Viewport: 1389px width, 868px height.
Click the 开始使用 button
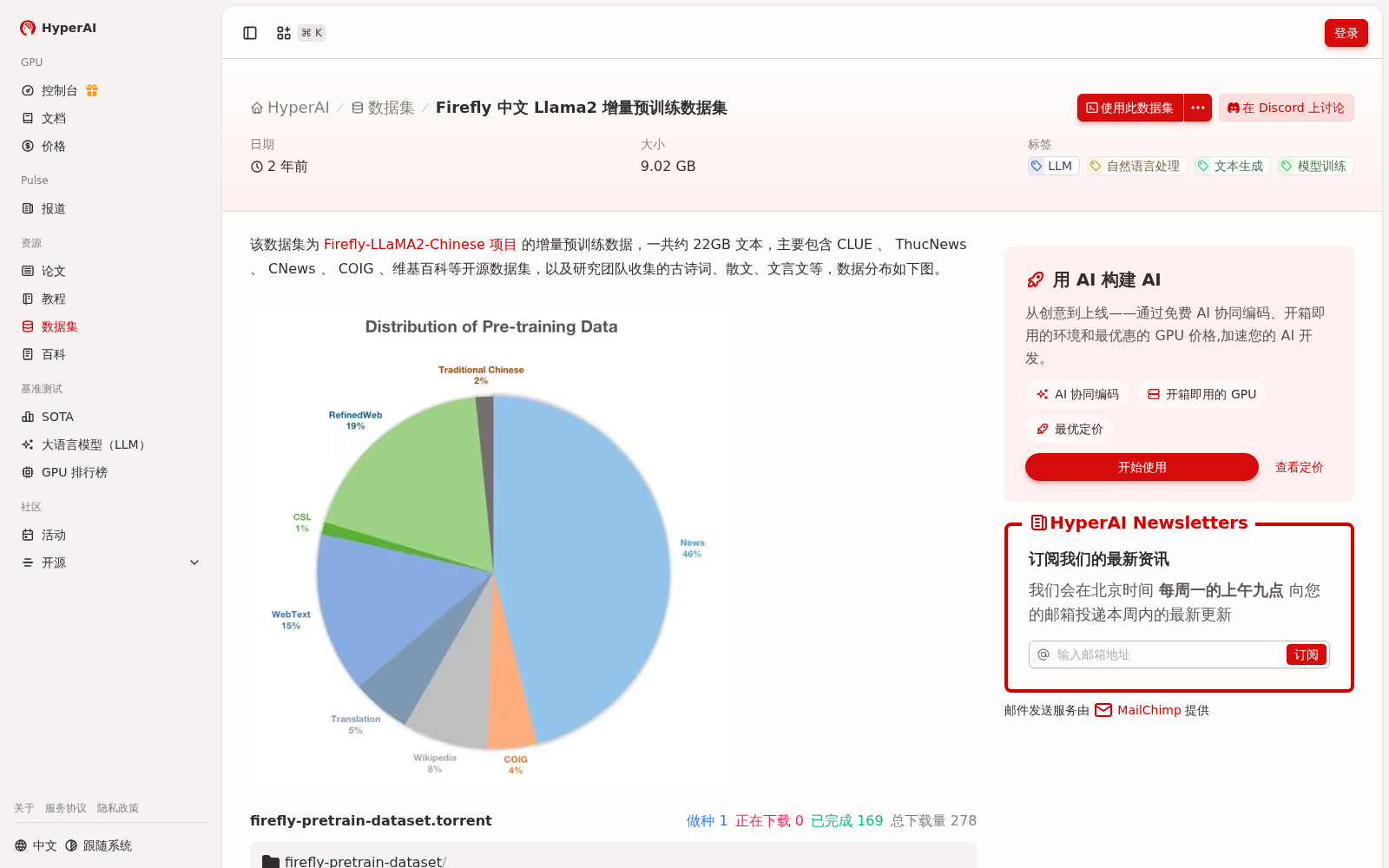click(x=1142, y=467)
